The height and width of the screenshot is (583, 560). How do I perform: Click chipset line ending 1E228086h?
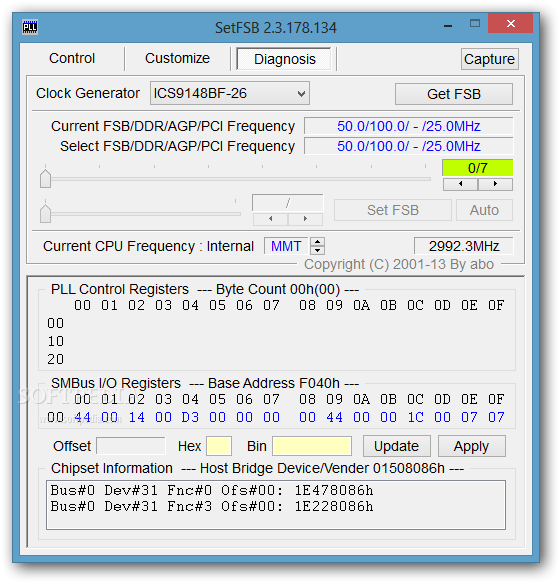(212, 506)
